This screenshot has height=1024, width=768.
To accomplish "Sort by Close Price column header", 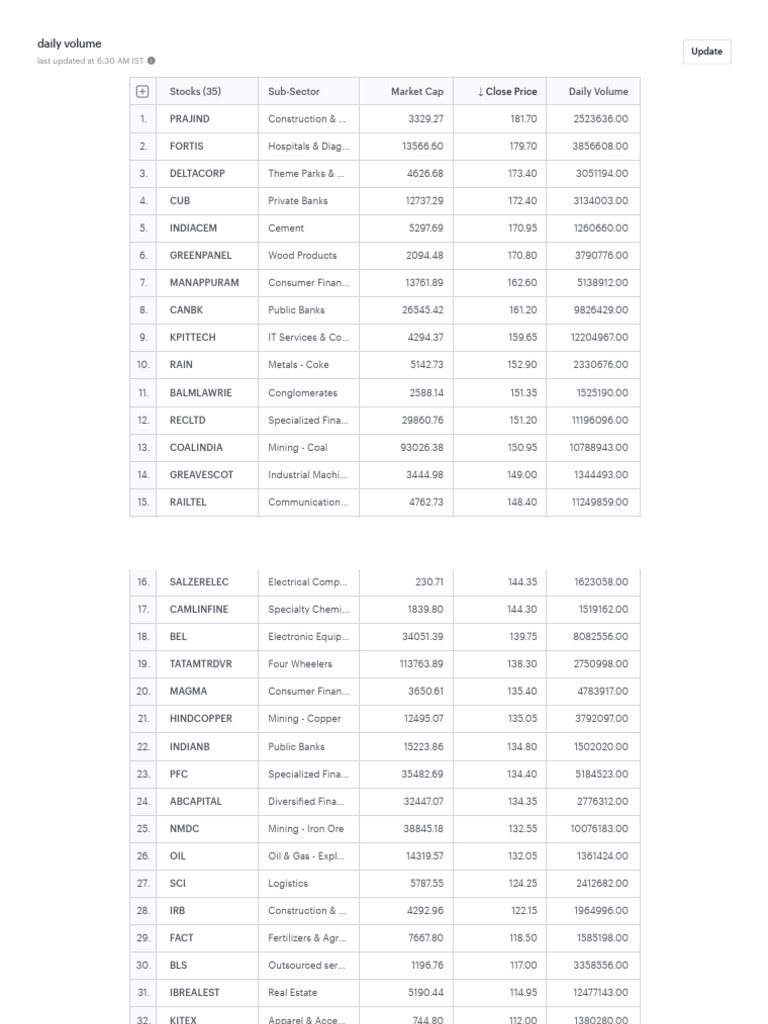I will 507,91.
